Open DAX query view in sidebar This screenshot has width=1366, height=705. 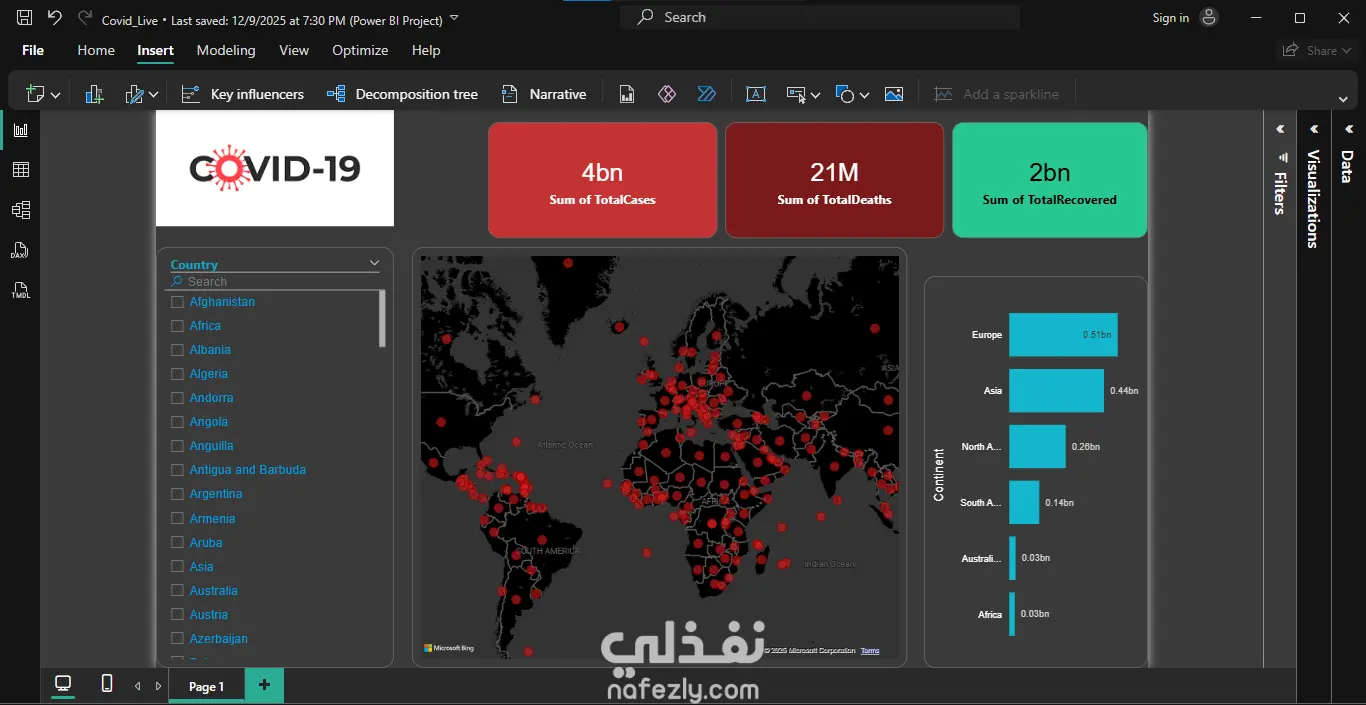tap(21, 250)
